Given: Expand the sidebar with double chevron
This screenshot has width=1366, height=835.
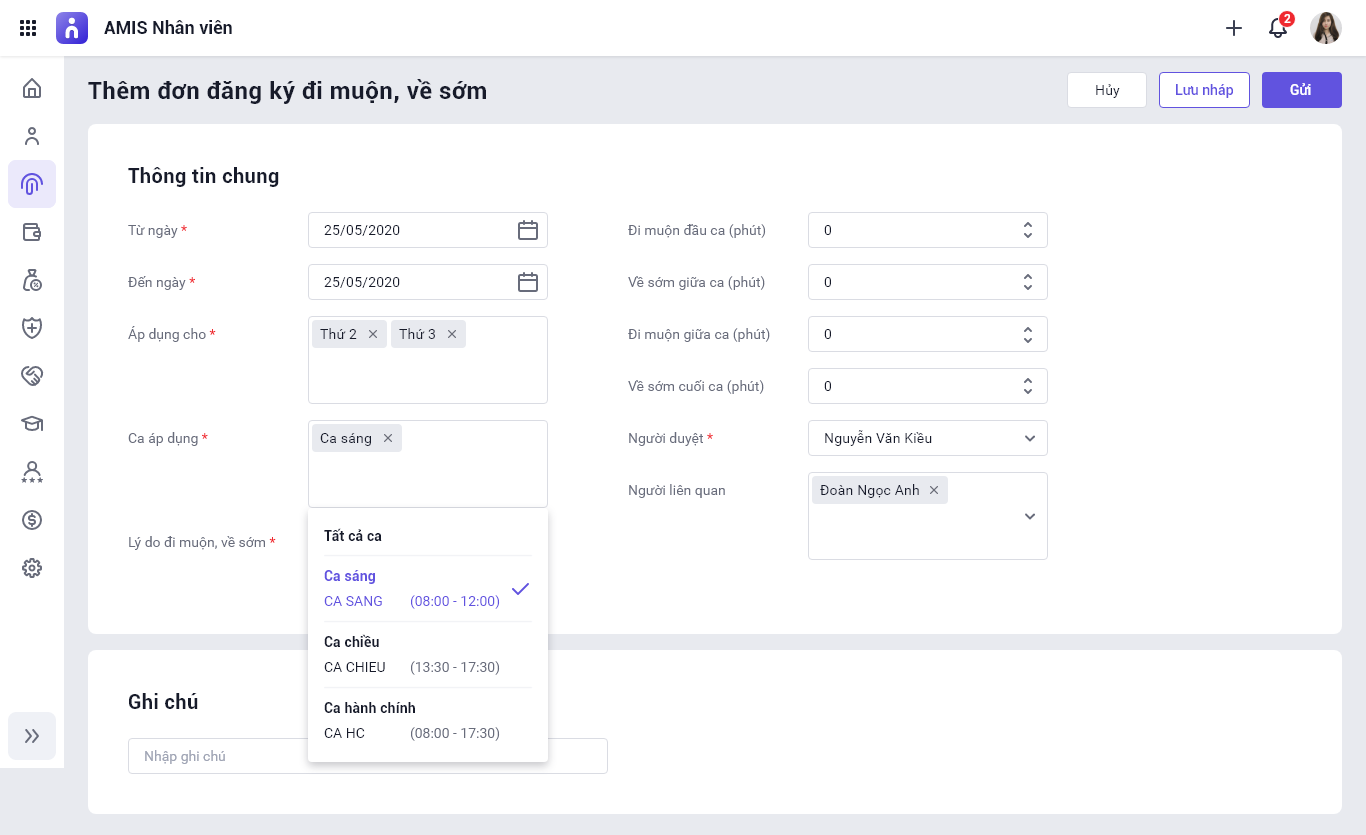Looking at the screenshot, I should pos(32,736).
